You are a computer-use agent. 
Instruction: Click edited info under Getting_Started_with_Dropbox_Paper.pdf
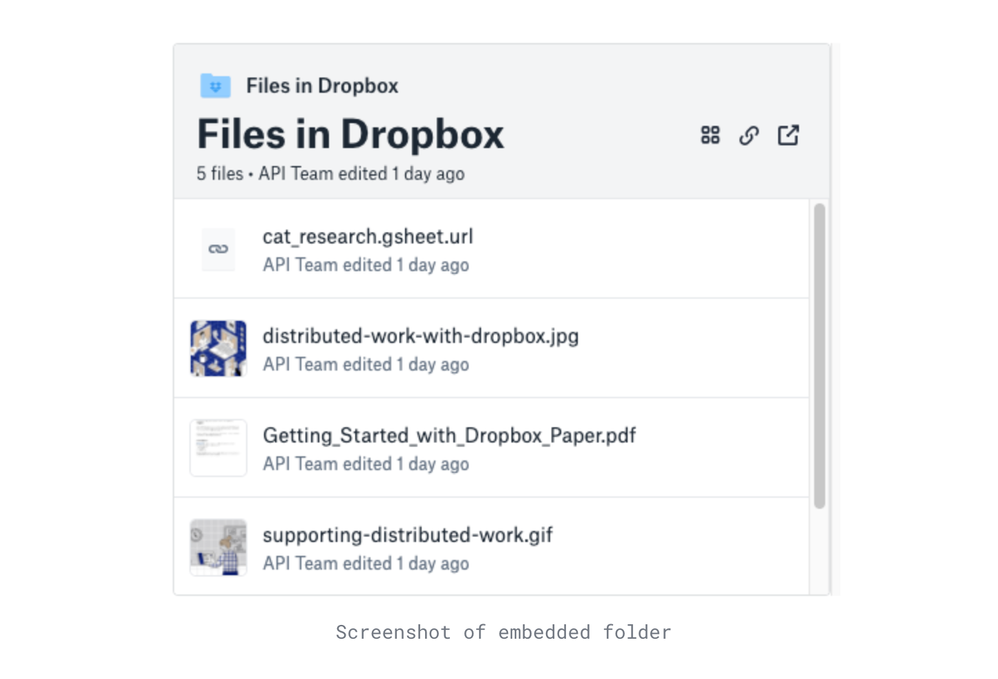point(366,464)
